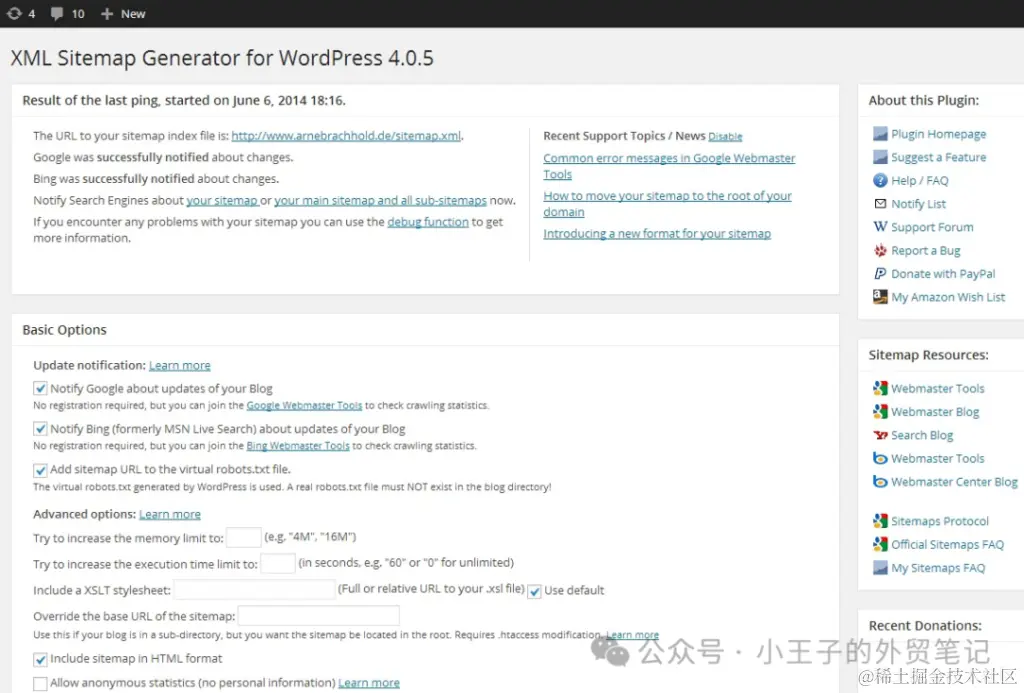Open Introducing a new format for your sitemap
1024x693 pixels.
(x=657, y=234)
